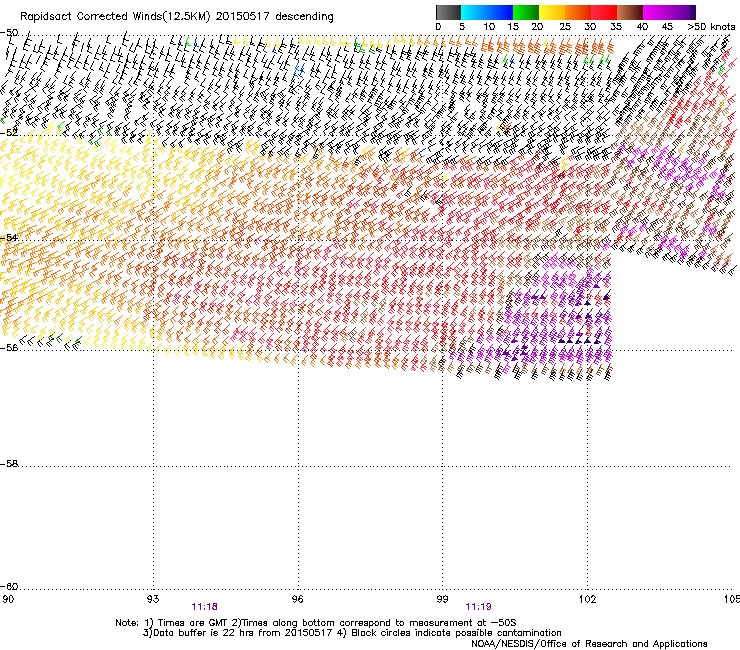Click the cyan 5–10 knots legend swatch

(x=473, y=12)
